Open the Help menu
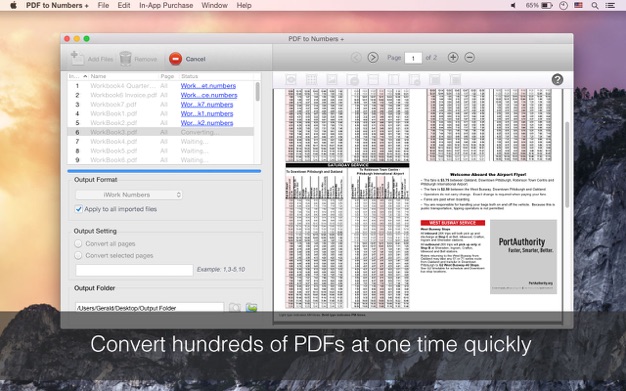 click(244, 5)
